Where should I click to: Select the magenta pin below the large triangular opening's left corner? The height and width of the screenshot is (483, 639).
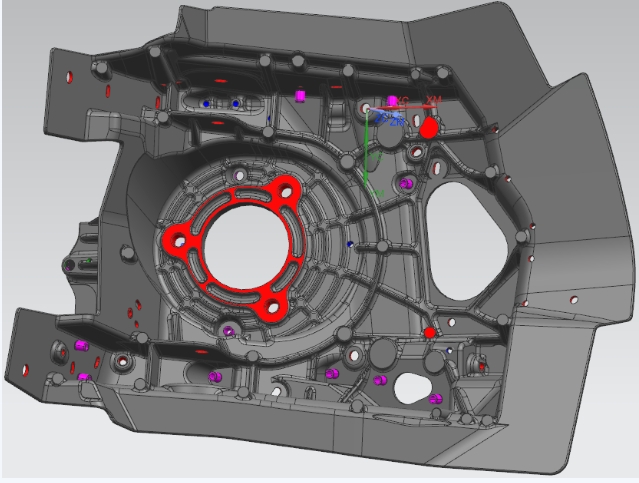(405, 184)
